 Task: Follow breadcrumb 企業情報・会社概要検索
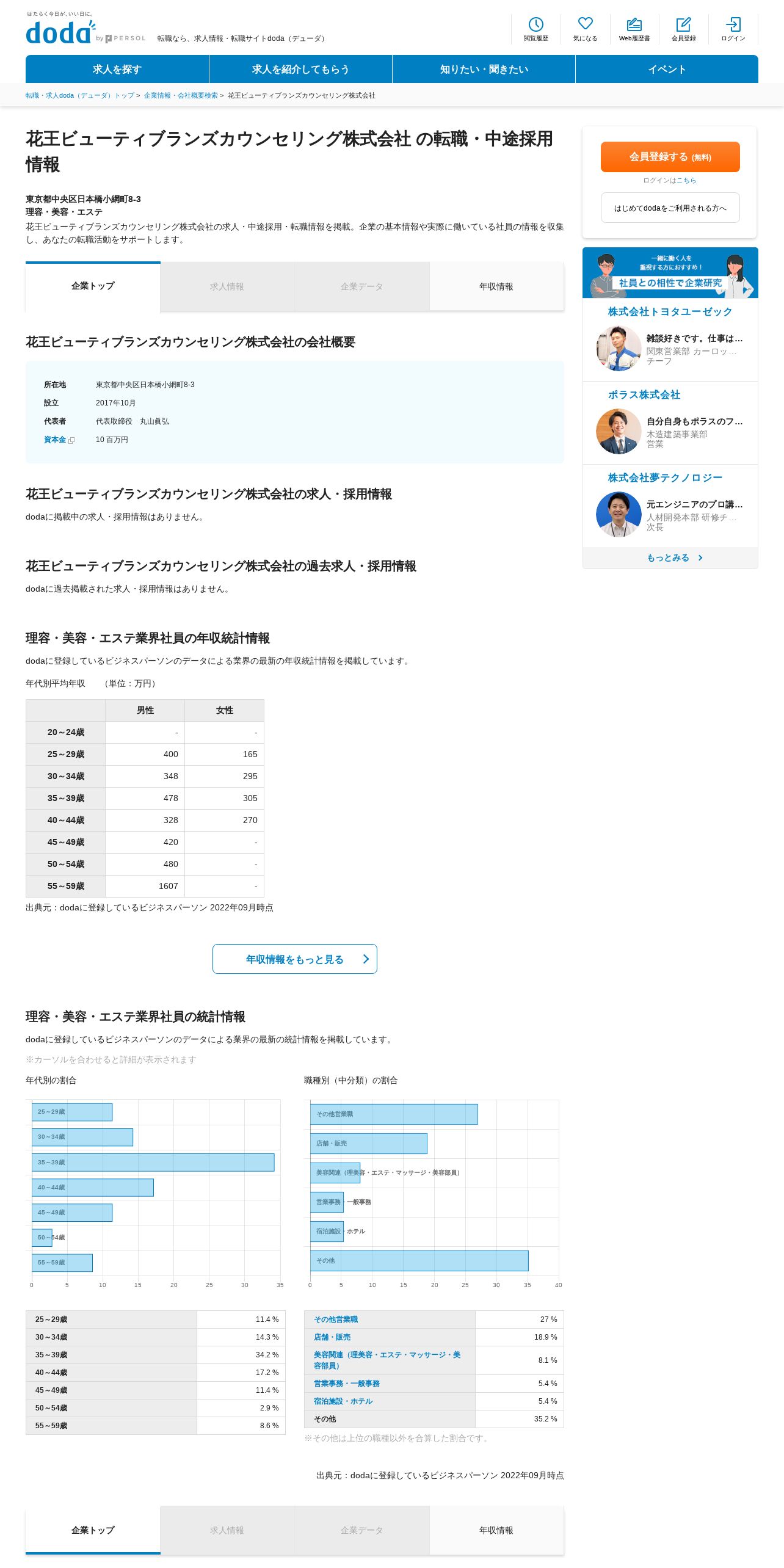pyautogui.click(x=181, y=95)
